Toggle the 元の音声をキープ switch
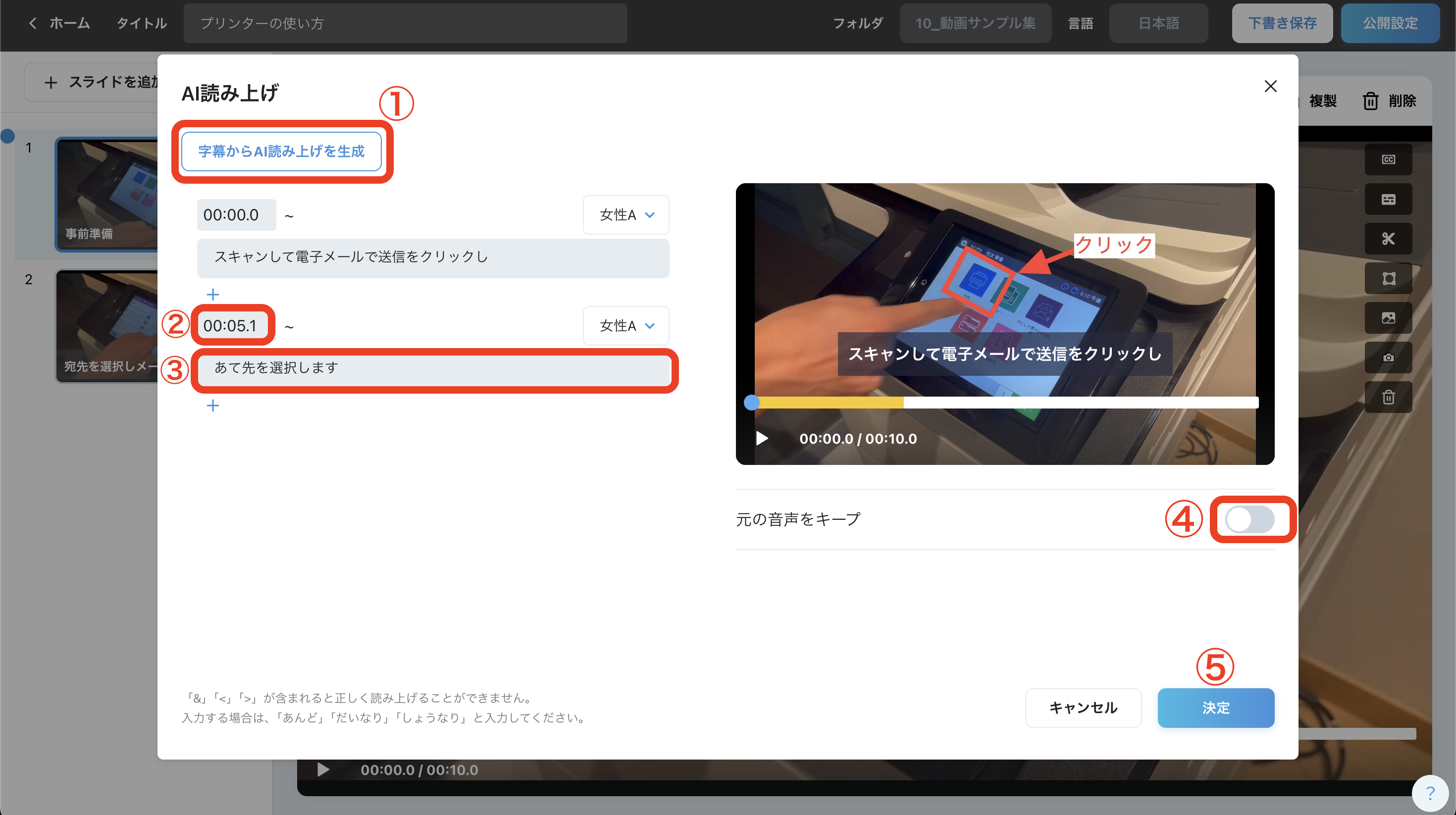 (x=1249, y=519)
